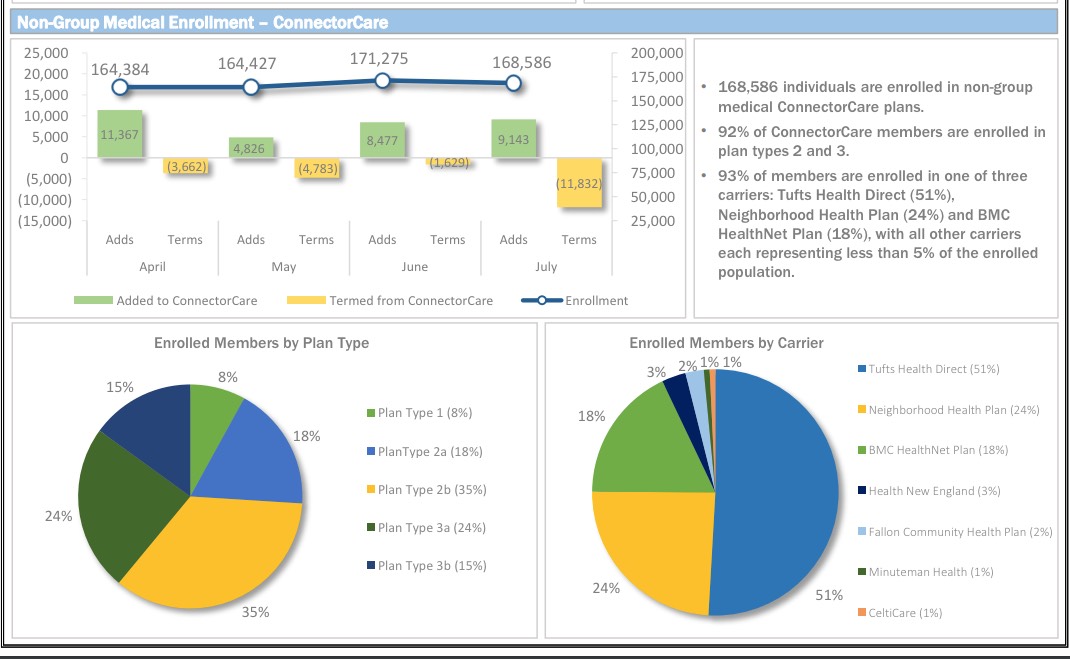Click the April Adds green bar
The image size is (1070, 659).
[x=119, y=134]
